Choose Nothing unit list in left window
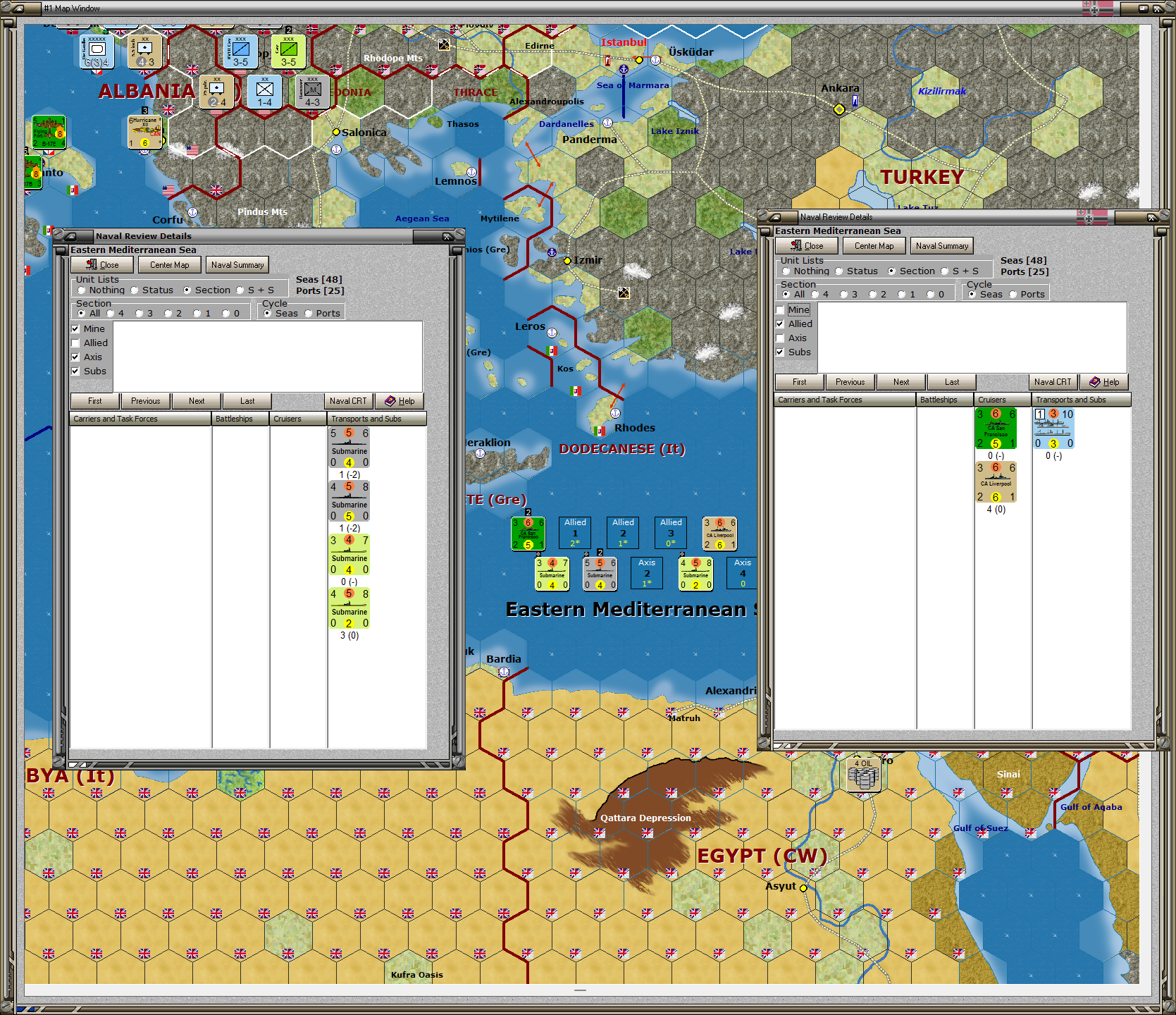The height and width of the screenshot is (1015, 1176). coord(82,290)
